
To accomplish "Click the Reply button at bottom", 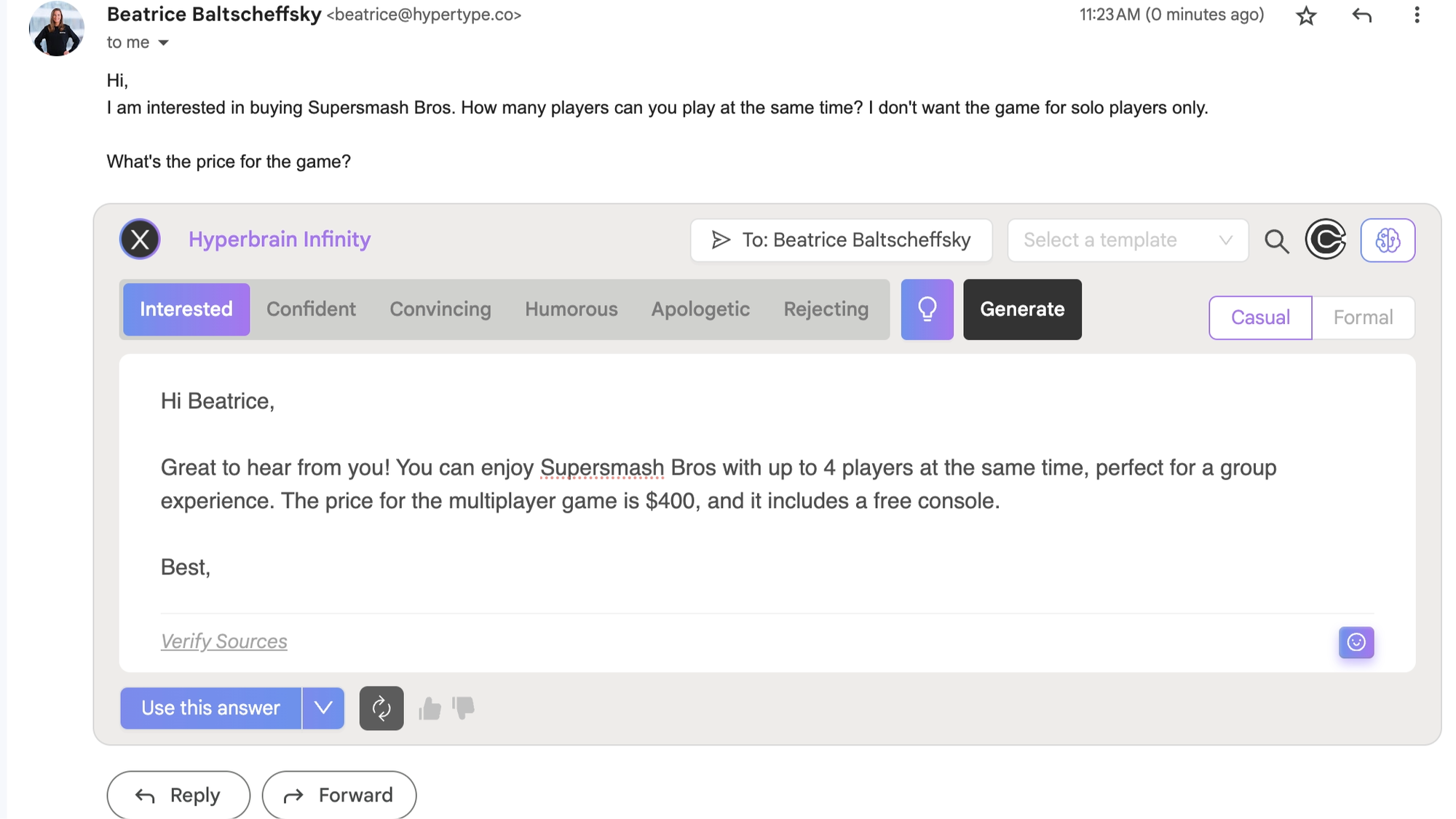I will tap(178, 795).
